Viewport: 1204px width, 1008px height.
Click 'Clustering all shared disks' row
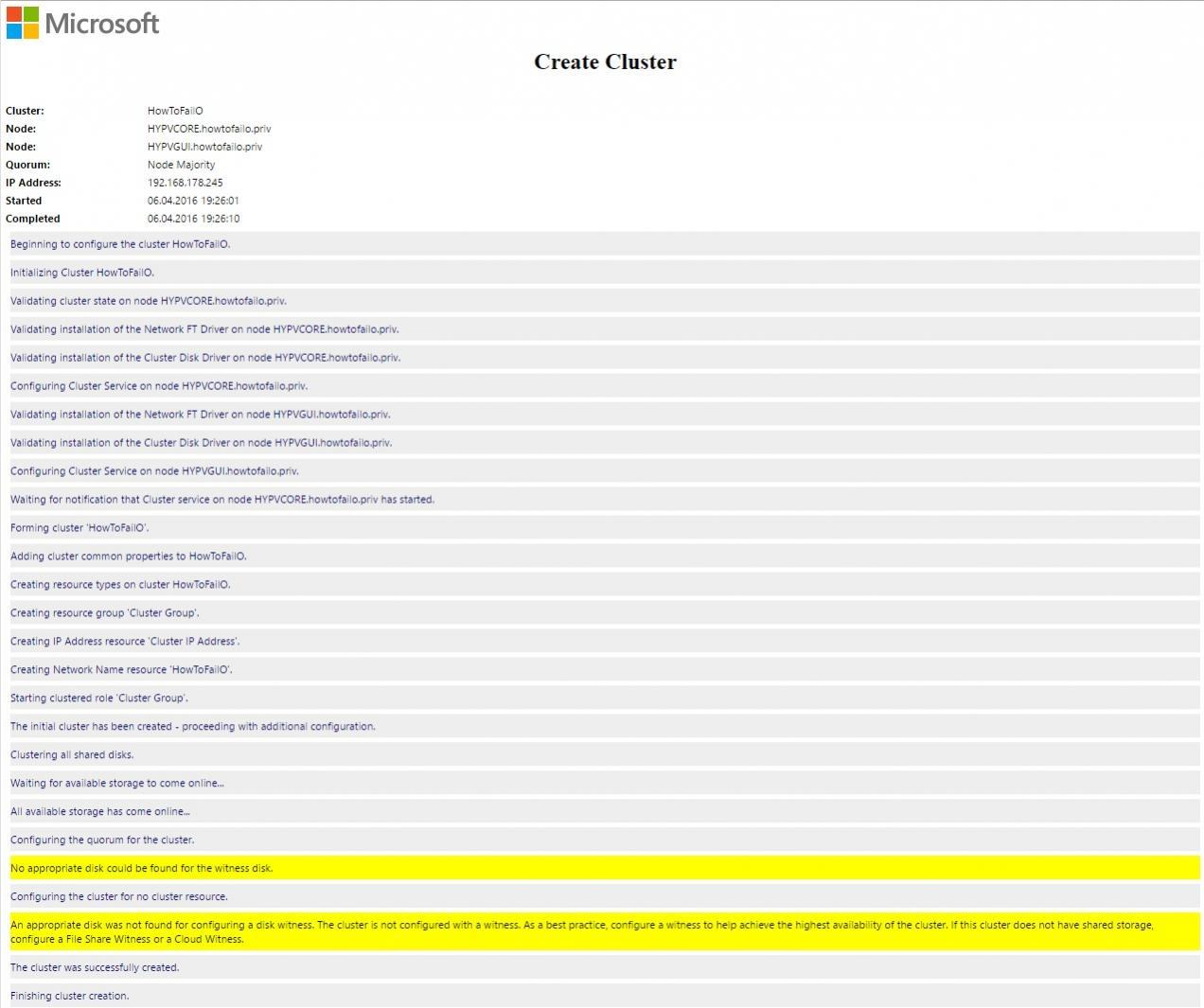pyautogui.click(x=605, y=755)
